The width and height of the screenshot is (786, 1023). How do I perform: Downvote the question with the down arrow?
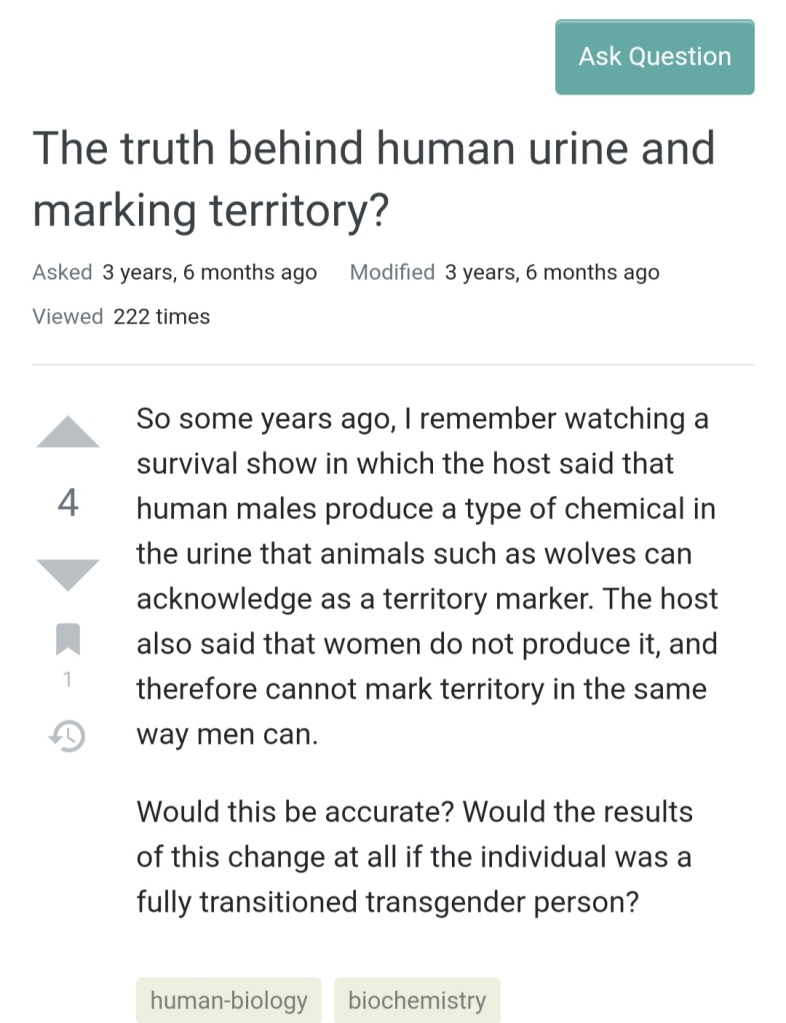point(68,575)
